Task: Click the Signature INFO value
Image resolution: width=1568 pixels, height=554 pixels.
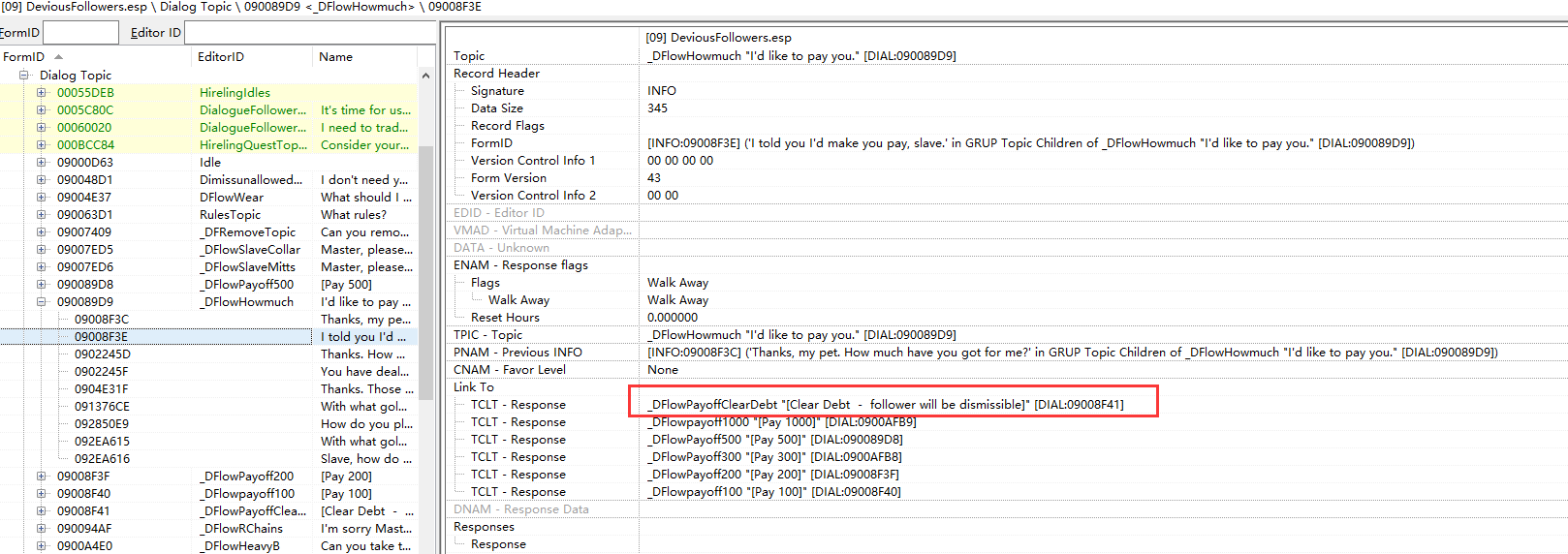Action: coord(662,90)
